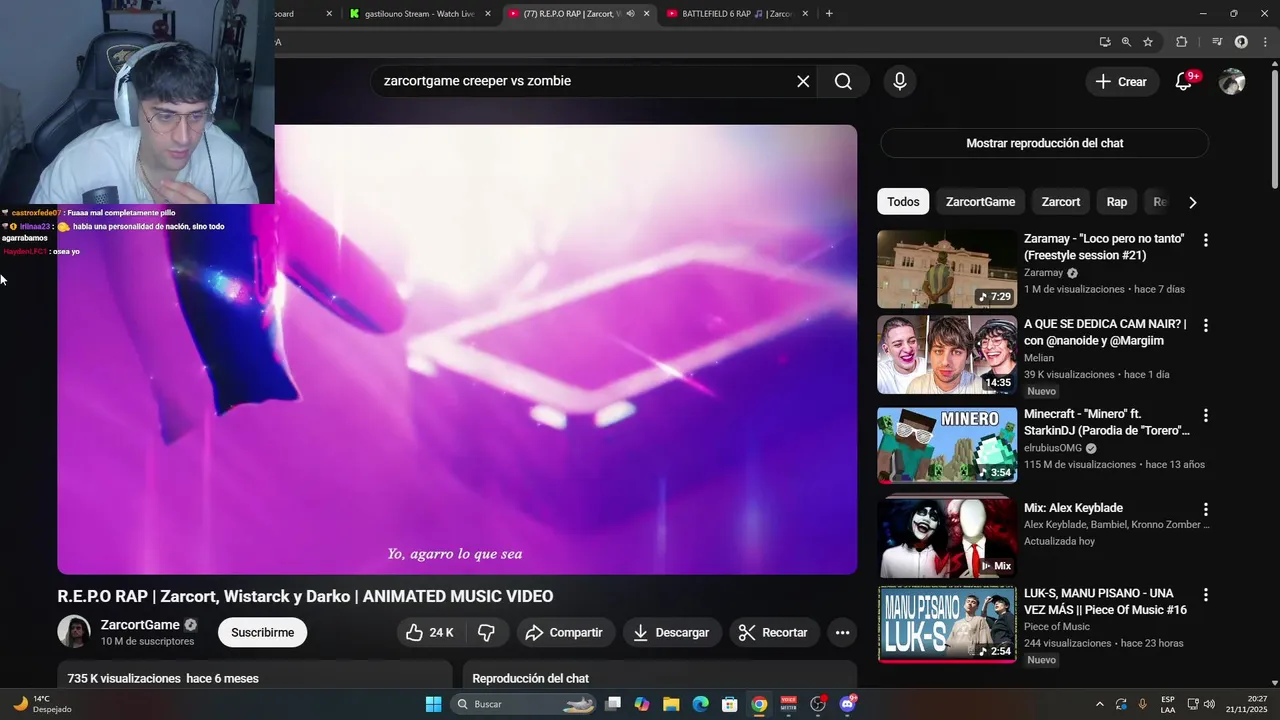Start voice search with the microphone icon
This screenshot has width=1280, height=720.
[x=900, y=81]
